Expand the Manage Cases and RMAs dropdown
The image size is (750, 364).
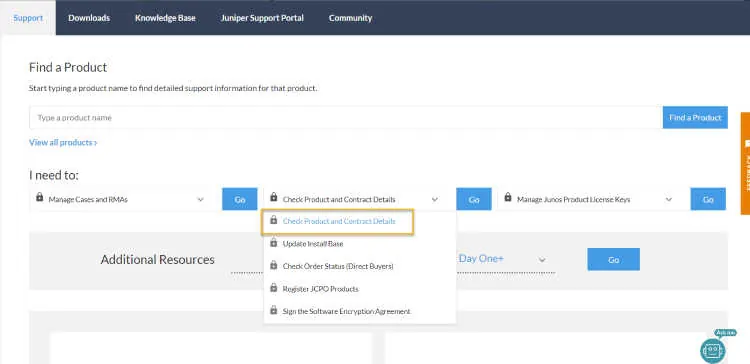[x=120, y=199]
